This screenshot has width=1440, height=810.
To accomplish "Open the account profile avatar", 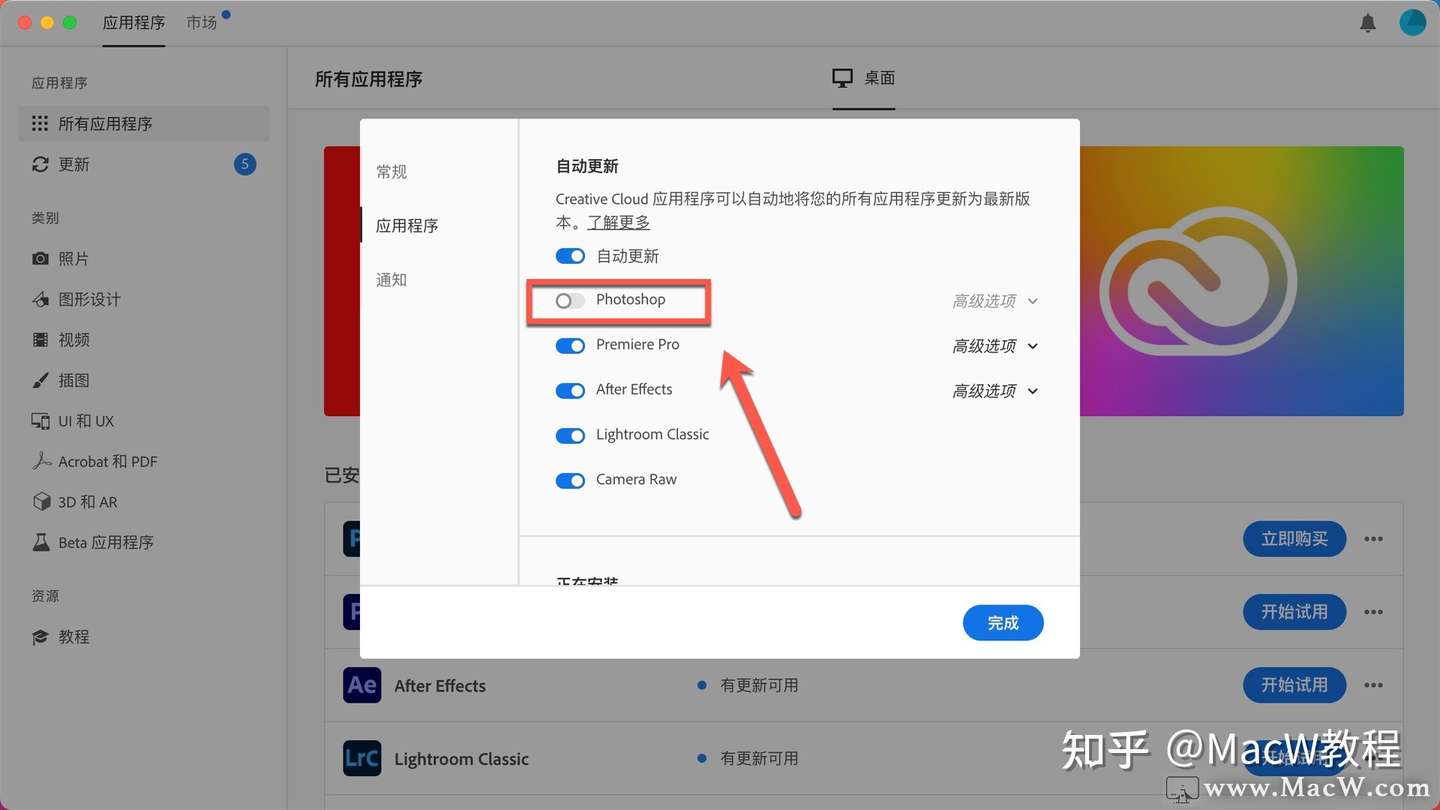I will tap(1413, 22).
